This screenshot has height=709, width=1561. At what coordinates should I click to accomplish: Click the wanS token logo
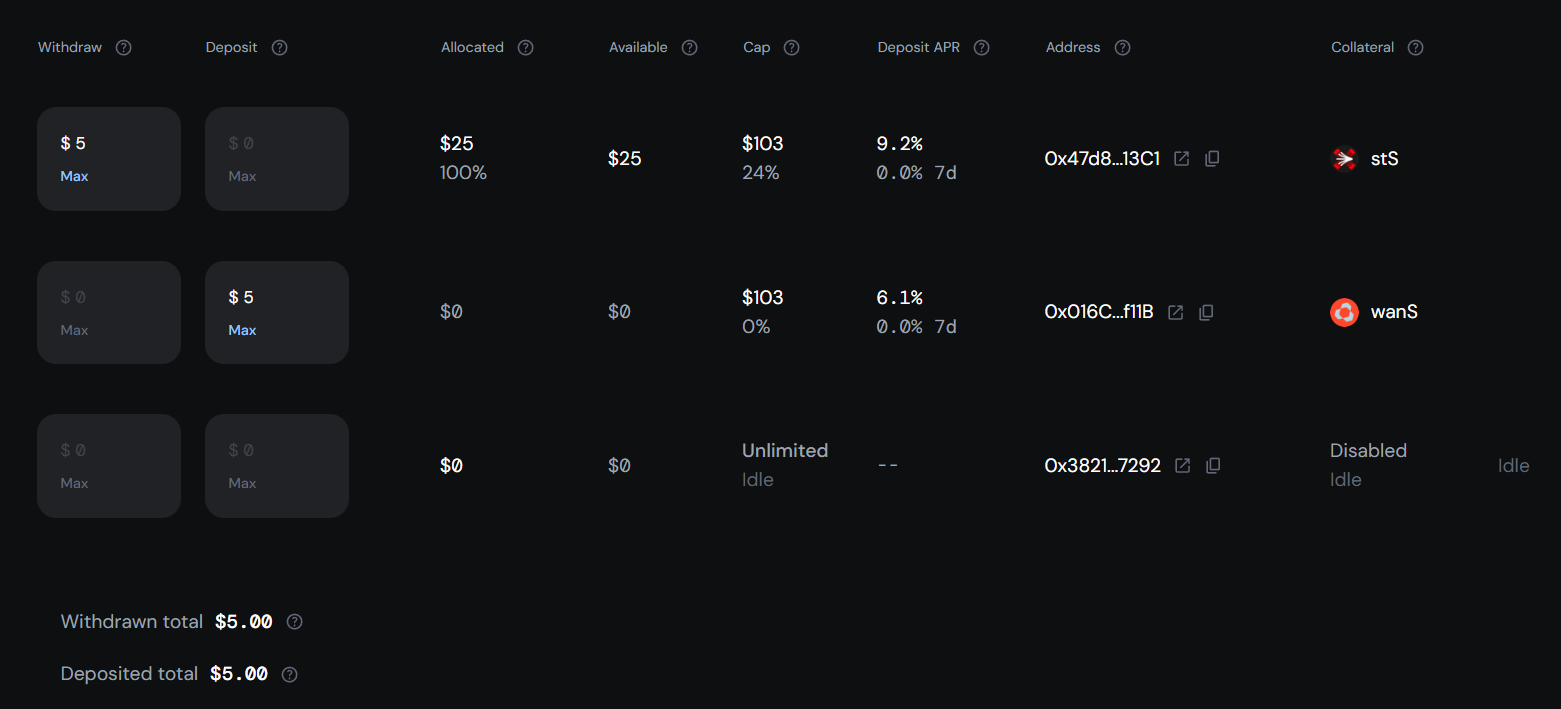[1344, 311]
